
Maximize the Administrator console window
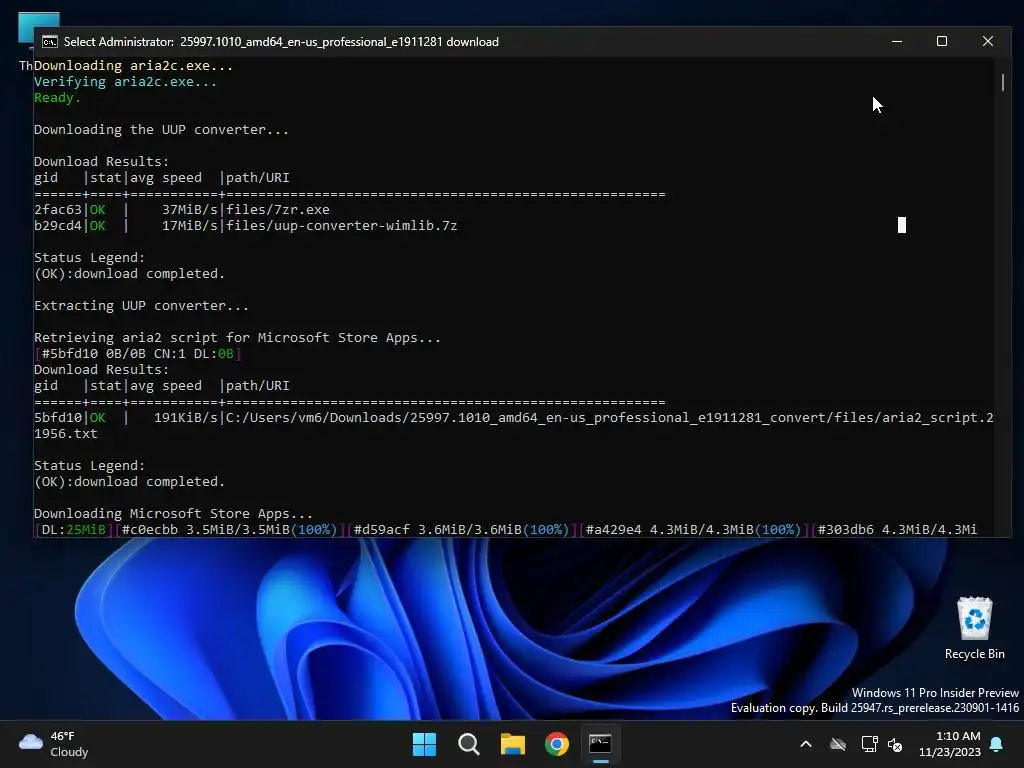coord(942,41)
